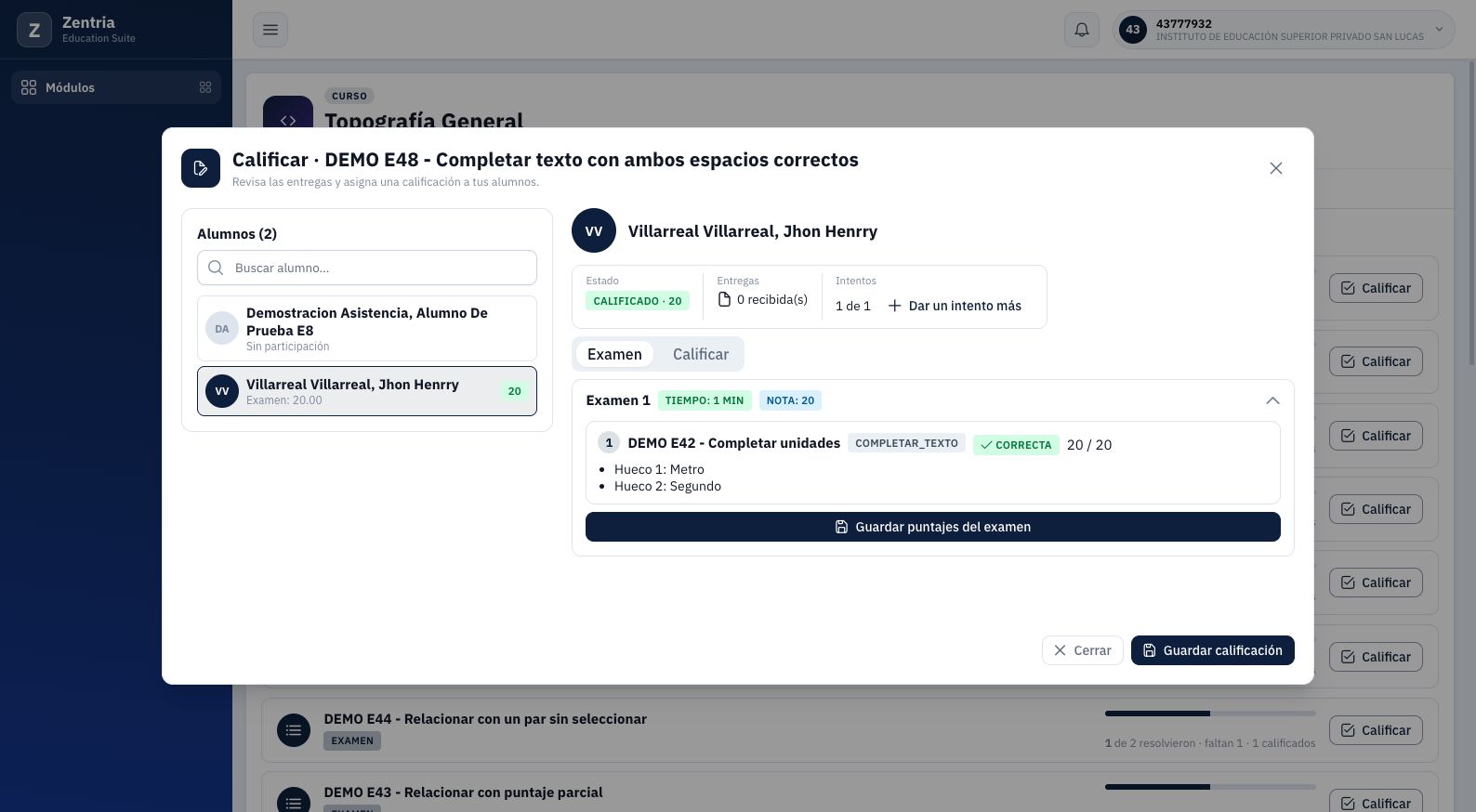The width and height of the screenshot is (1476, 812).
Task: Click Calificar for DEMO E44 row
Action: pos(1376,730)
